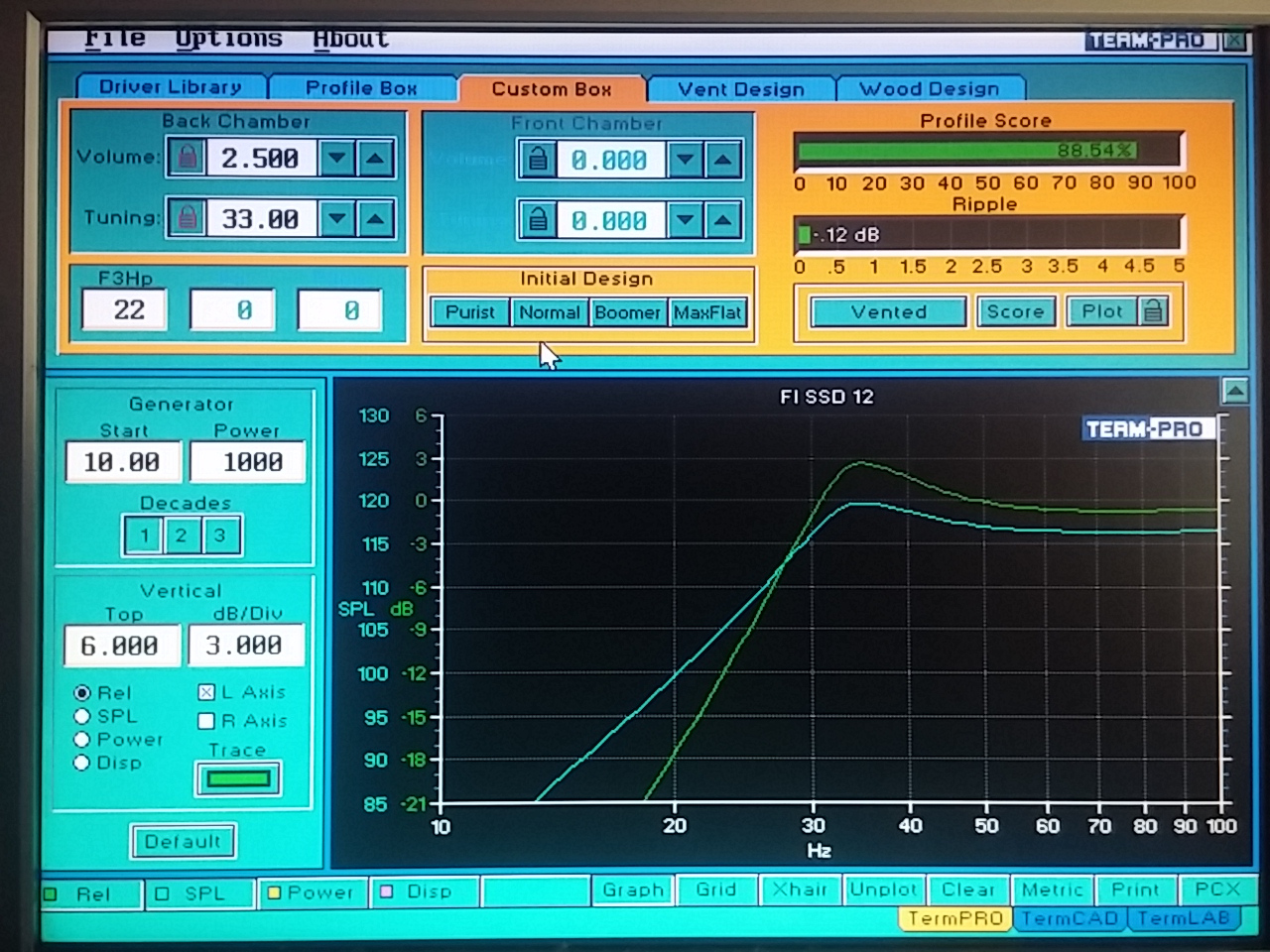Switch to Profile Box tab
The image size is (1270, 952).
point(361,88)
